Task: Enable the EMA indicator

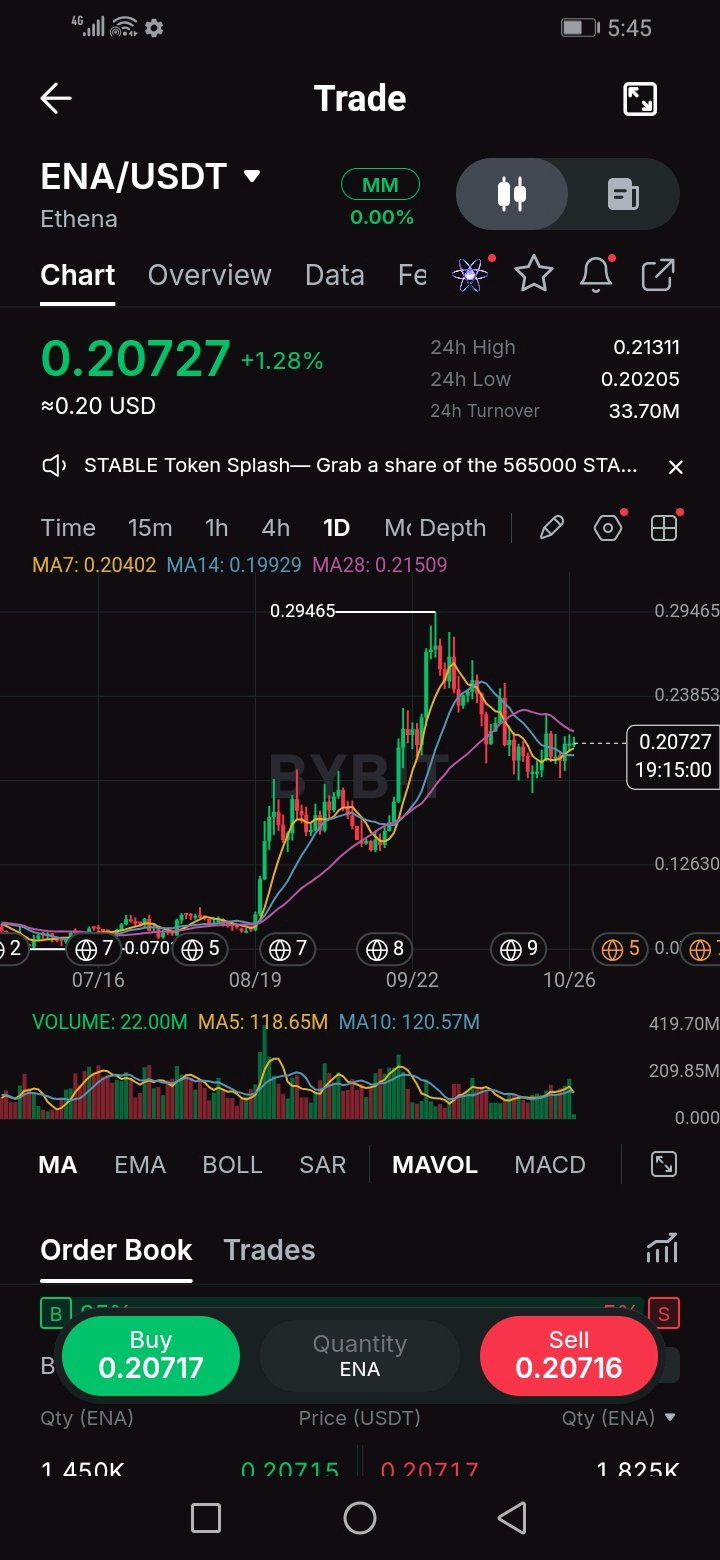Action: click(x=140, y=1165)
